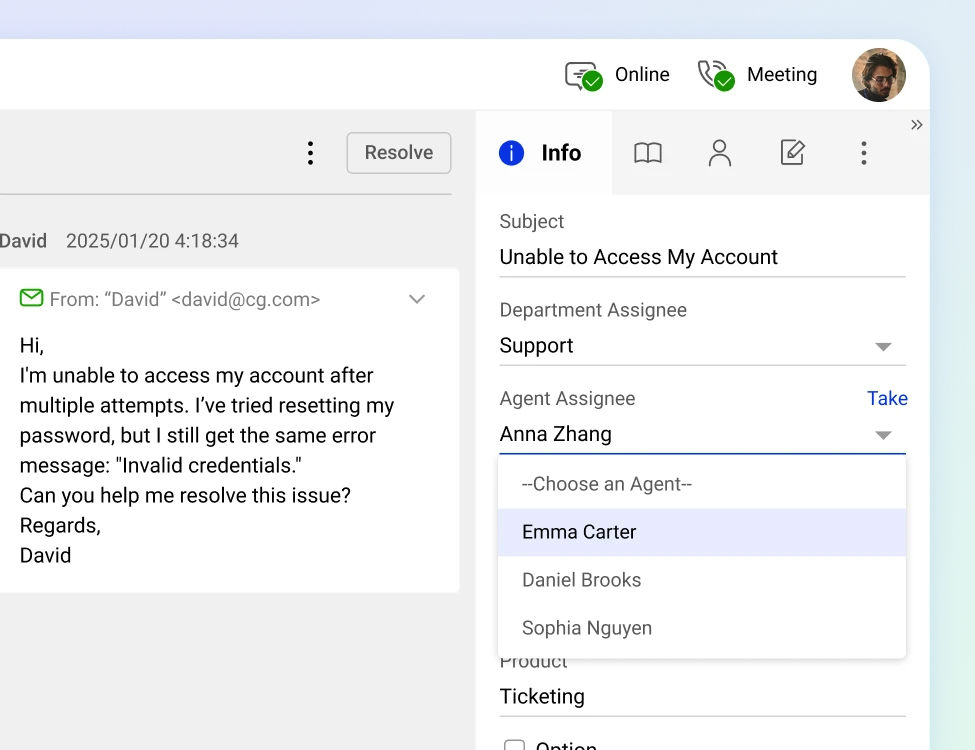Expand the email header details chevron
The width and height of the screenshot is (975, 750).
(x=417, y=299)
